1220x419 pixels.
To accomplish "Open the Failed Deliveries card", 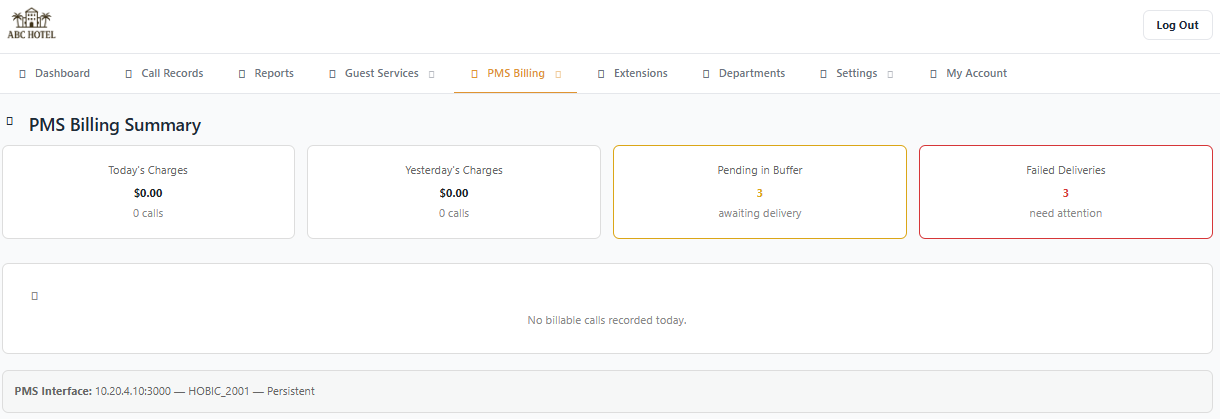I will point(1065,192).
